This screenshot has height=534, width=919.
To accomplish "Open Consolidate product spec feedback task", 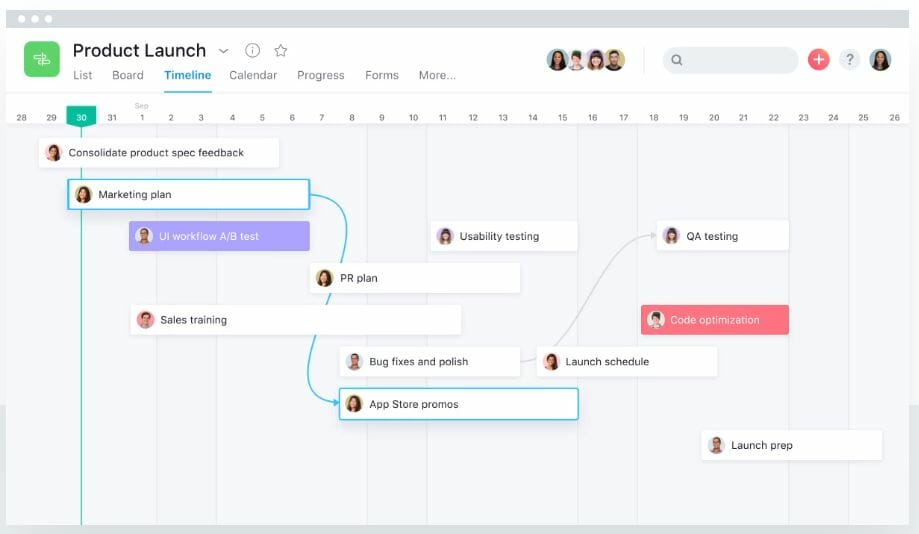I will click(x=159, y=153).
